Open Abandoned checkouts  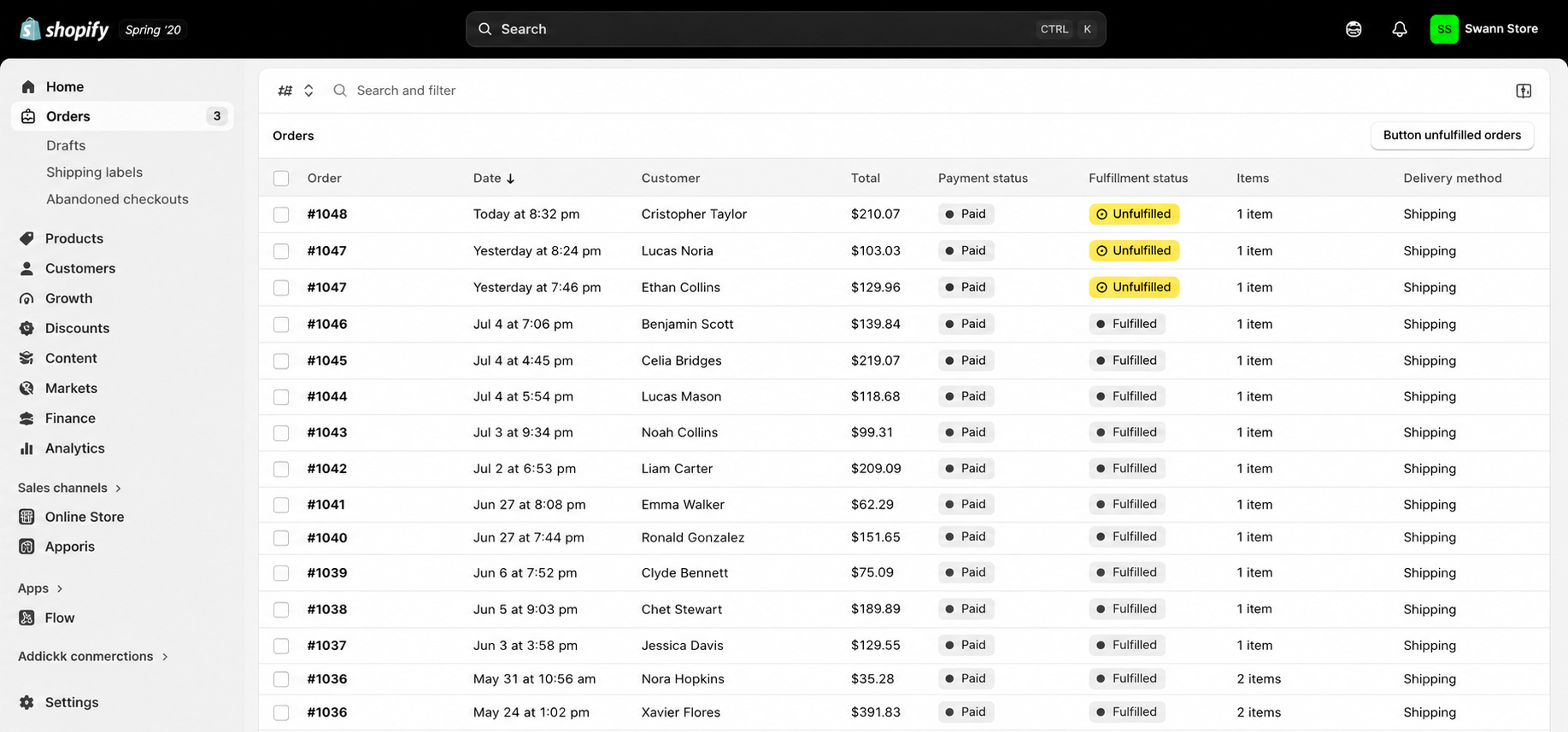tap(117, 199)
